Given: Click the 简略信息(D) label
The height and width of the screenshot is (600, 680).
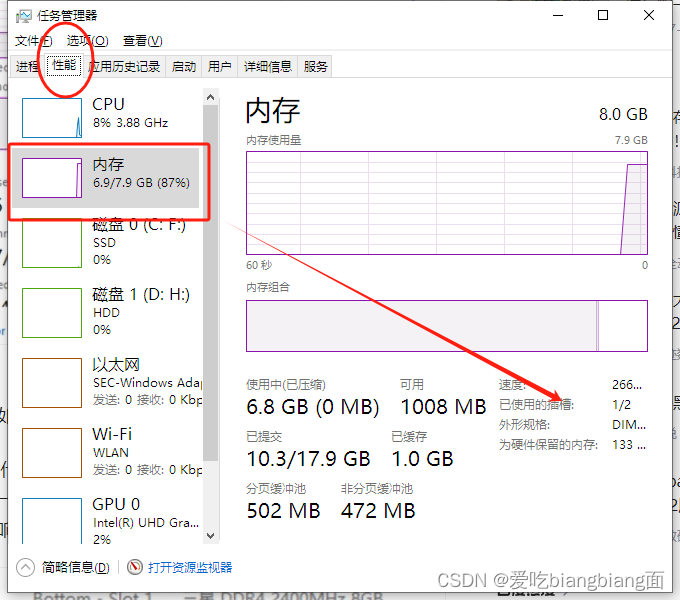Looking at the screenshot, I should pyautogui.click(x=75, y=567).
